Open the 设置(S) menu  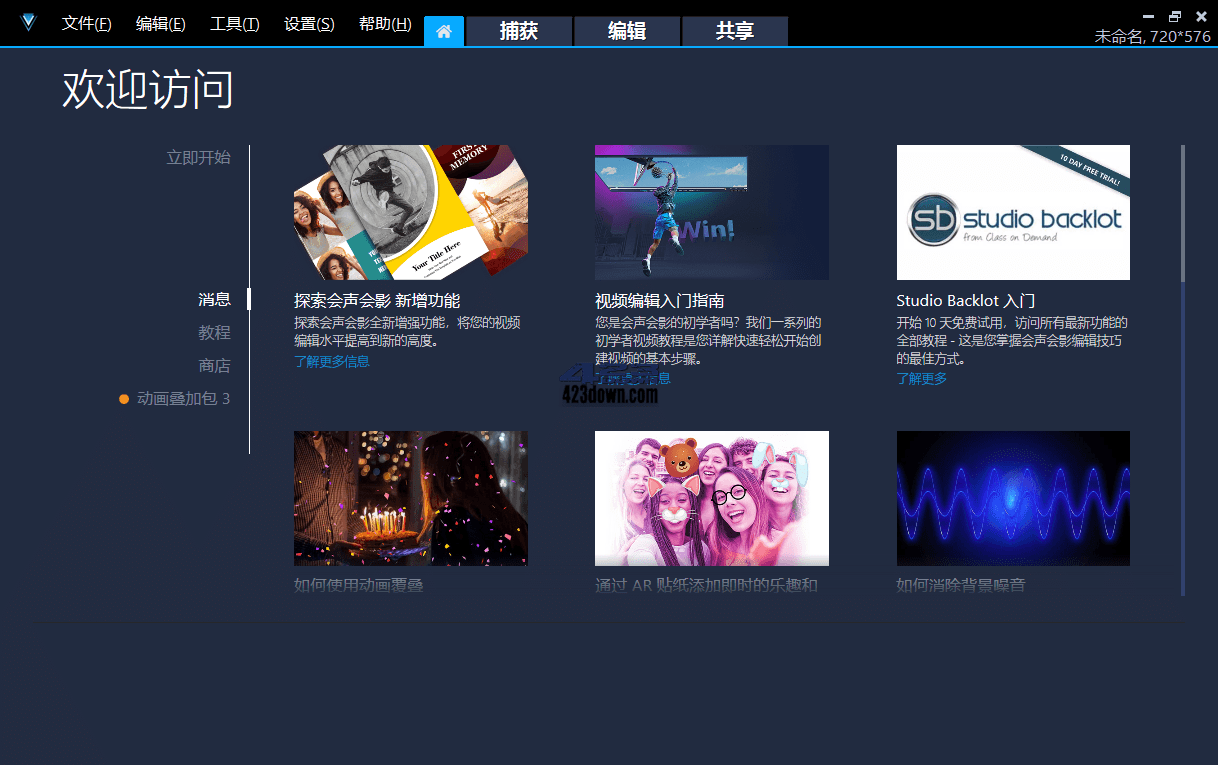click(308, 23)
